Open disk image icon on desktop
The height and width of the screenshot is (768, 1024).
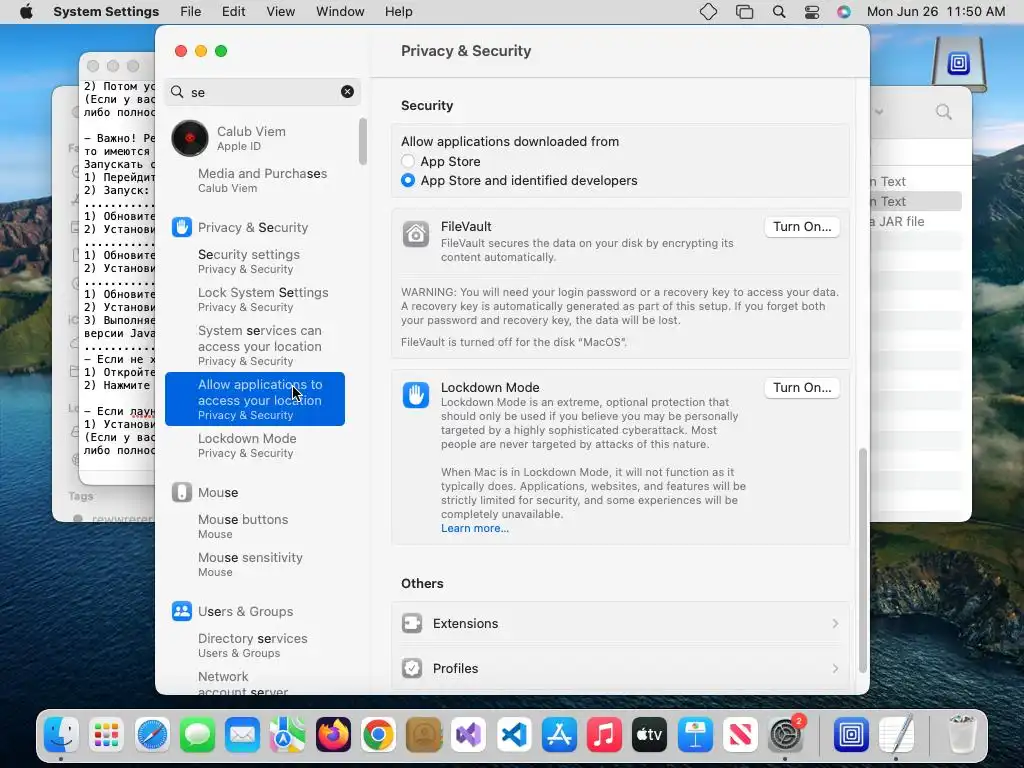[x=958, y=63]
